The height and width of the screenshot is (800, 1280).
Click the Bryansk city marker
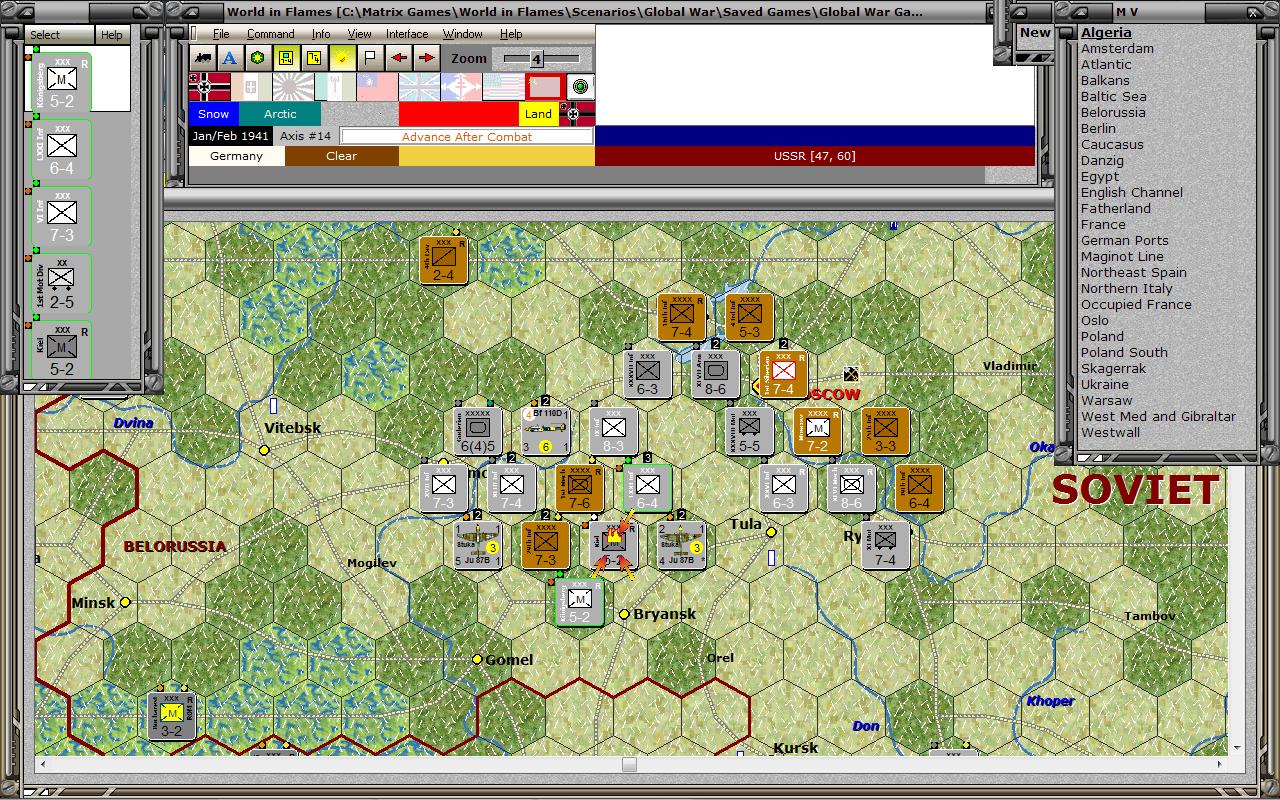click(x=624, y=614)
